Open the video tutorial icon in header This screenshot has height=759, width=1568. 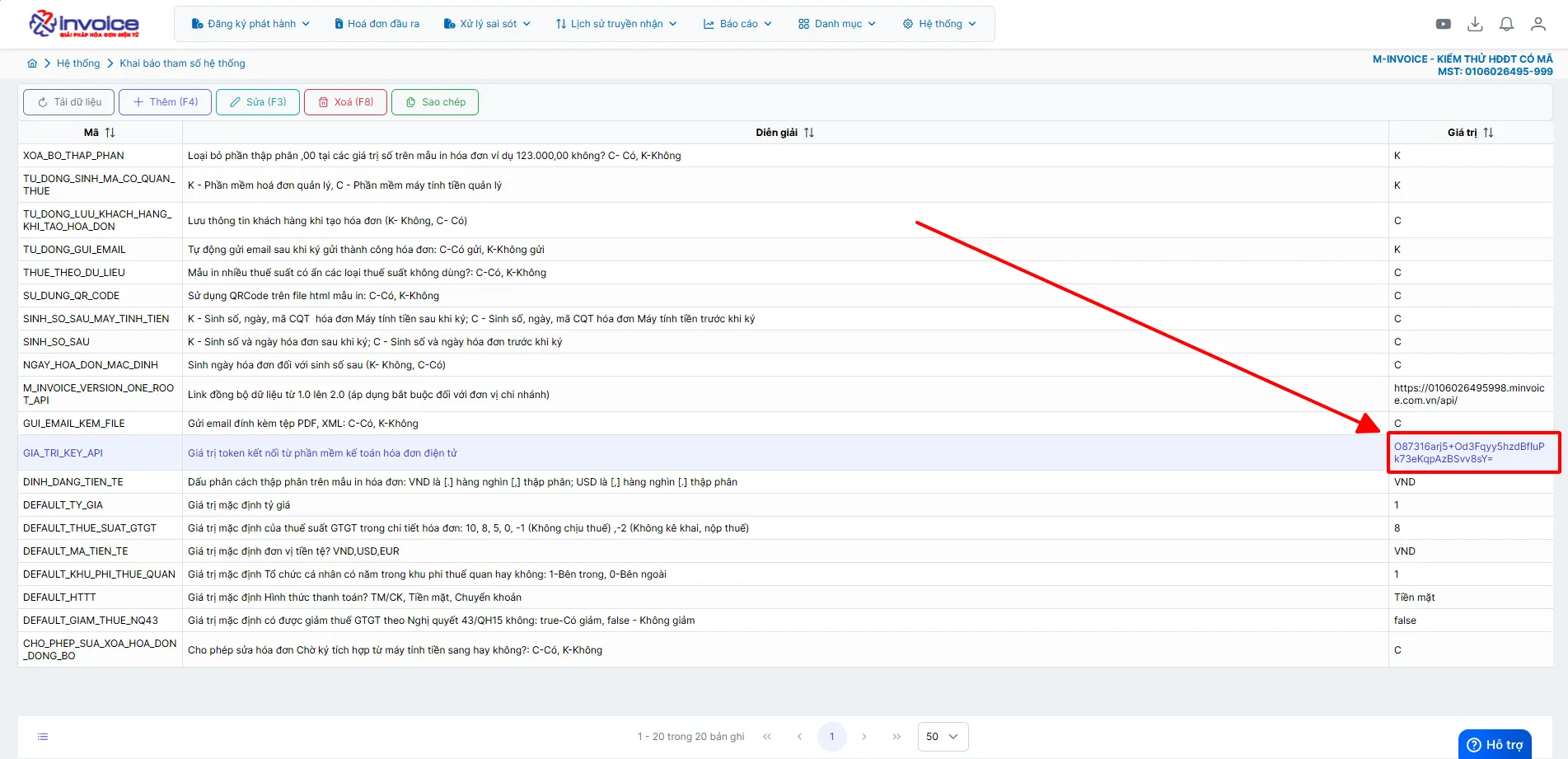[1444, 24]
